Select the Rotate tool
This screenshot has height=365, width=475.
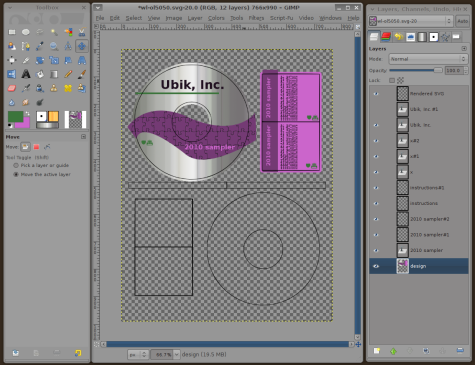click(40, 60)
